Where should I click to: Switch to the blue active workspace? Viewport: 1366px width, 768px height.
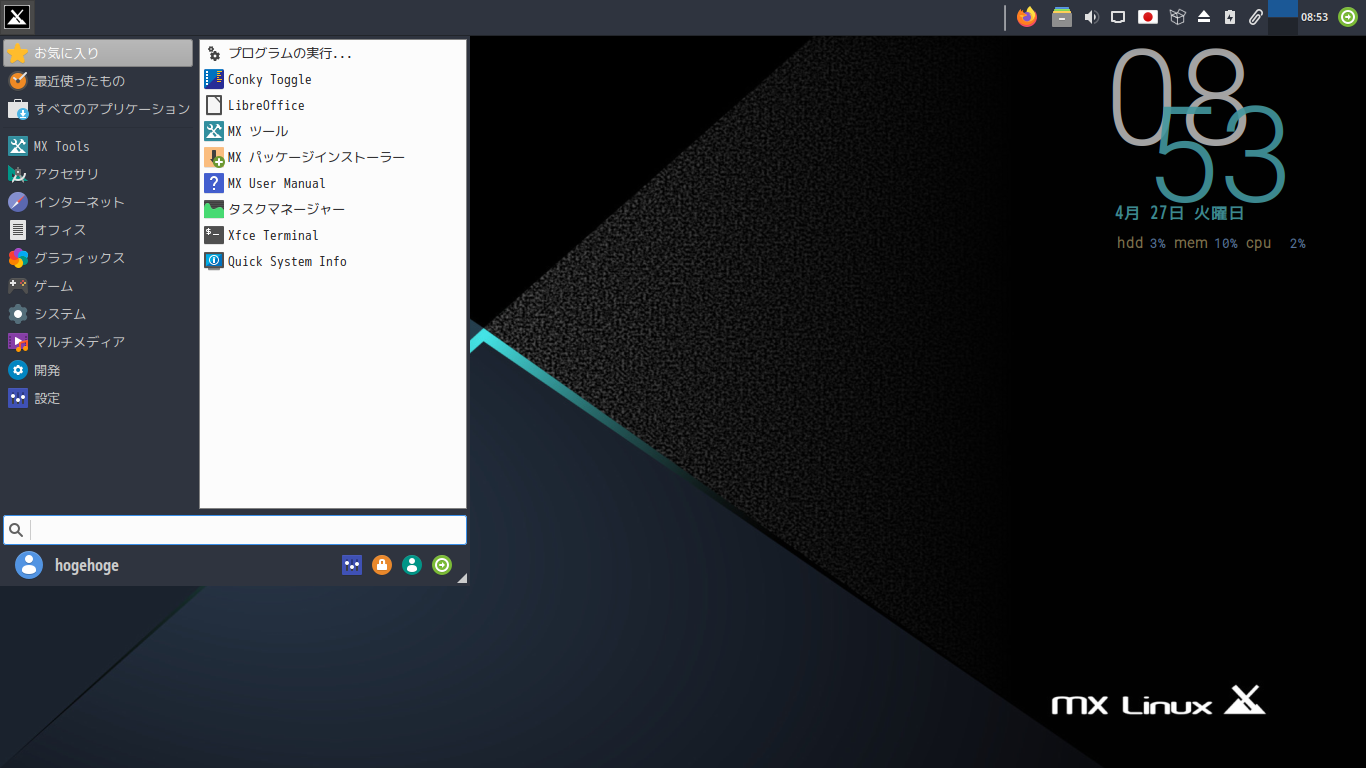[1283, 9]
